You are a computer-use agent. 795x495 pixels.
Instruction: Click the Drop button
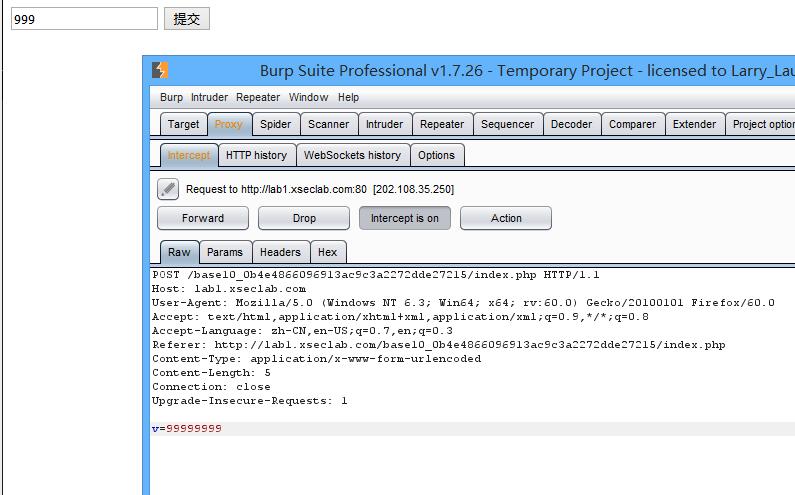(304, 218)
